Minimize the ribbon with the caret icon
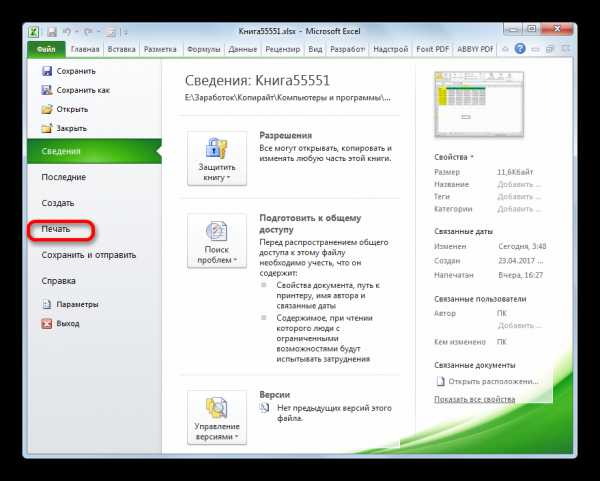The width and height of the screenshot is (600, 481). pyautogui.click(x=505, y=49)
